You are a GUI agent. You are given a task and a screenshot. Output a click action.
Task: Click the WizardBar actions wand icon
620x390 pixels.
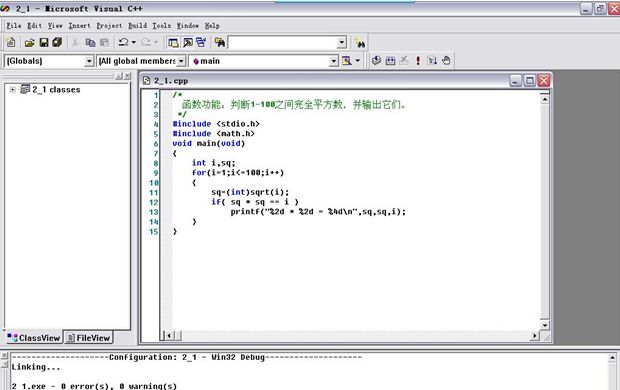point(346,61)
